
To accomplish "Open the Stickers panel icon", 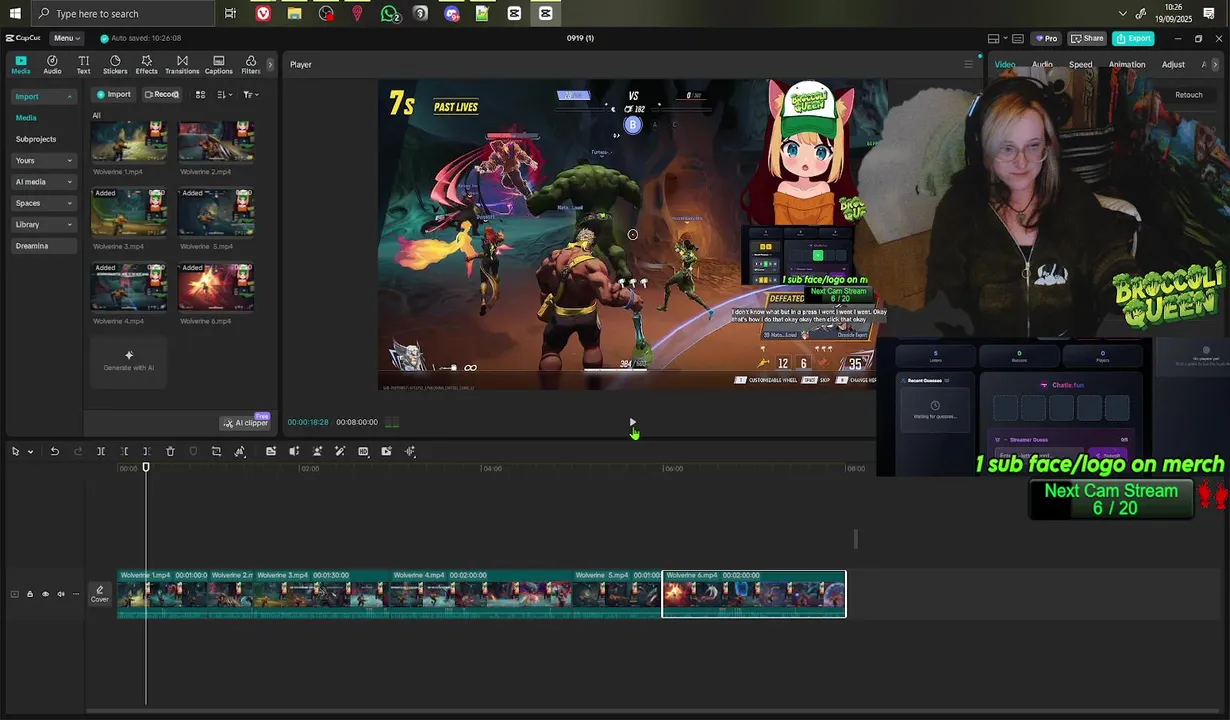I will [115, 65].
